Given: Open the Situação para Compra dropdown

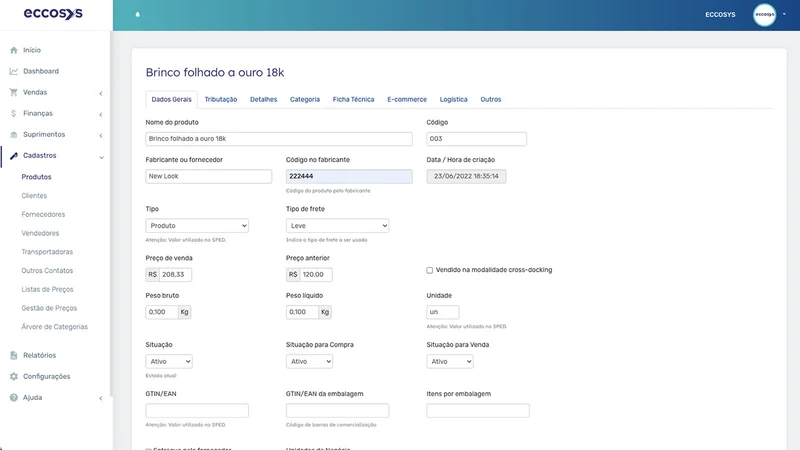Looking at the screenshot, I should 309,361.
